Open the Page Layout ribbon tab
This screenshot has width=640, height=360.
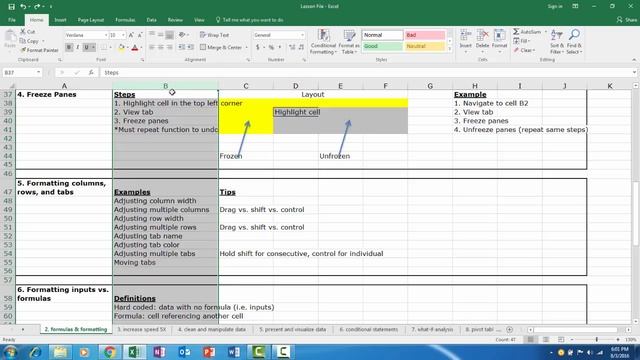[91, 20]
